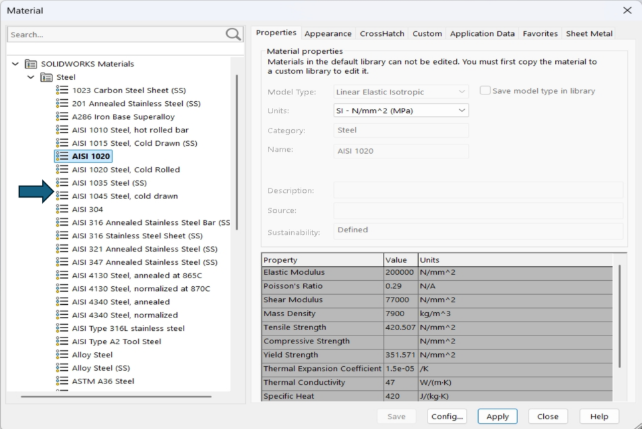Click the Elastic Modulus value 200000

400,272
